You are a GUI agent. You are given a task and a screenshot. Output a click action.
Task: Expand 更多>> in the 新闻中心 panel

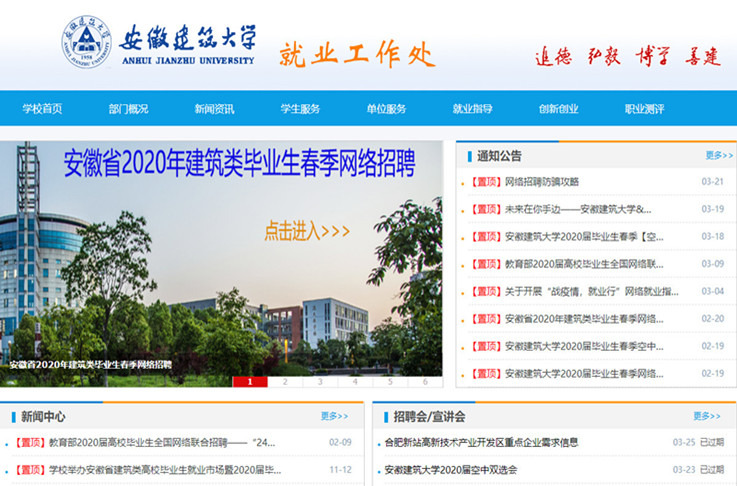pos(334,416)
